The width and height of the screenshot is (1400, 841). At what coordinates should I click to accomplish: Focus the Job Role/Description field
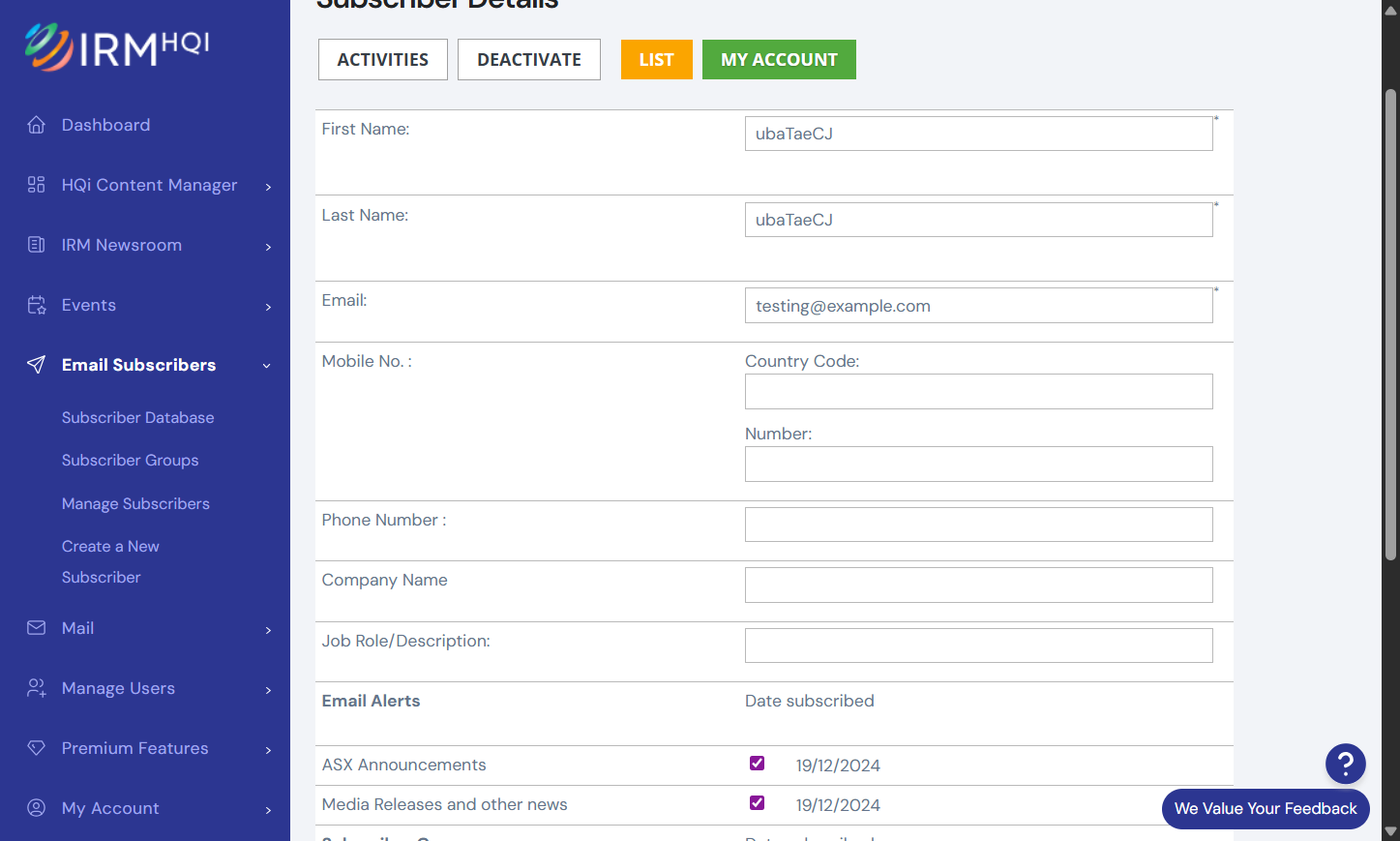[x=979, y=646]
